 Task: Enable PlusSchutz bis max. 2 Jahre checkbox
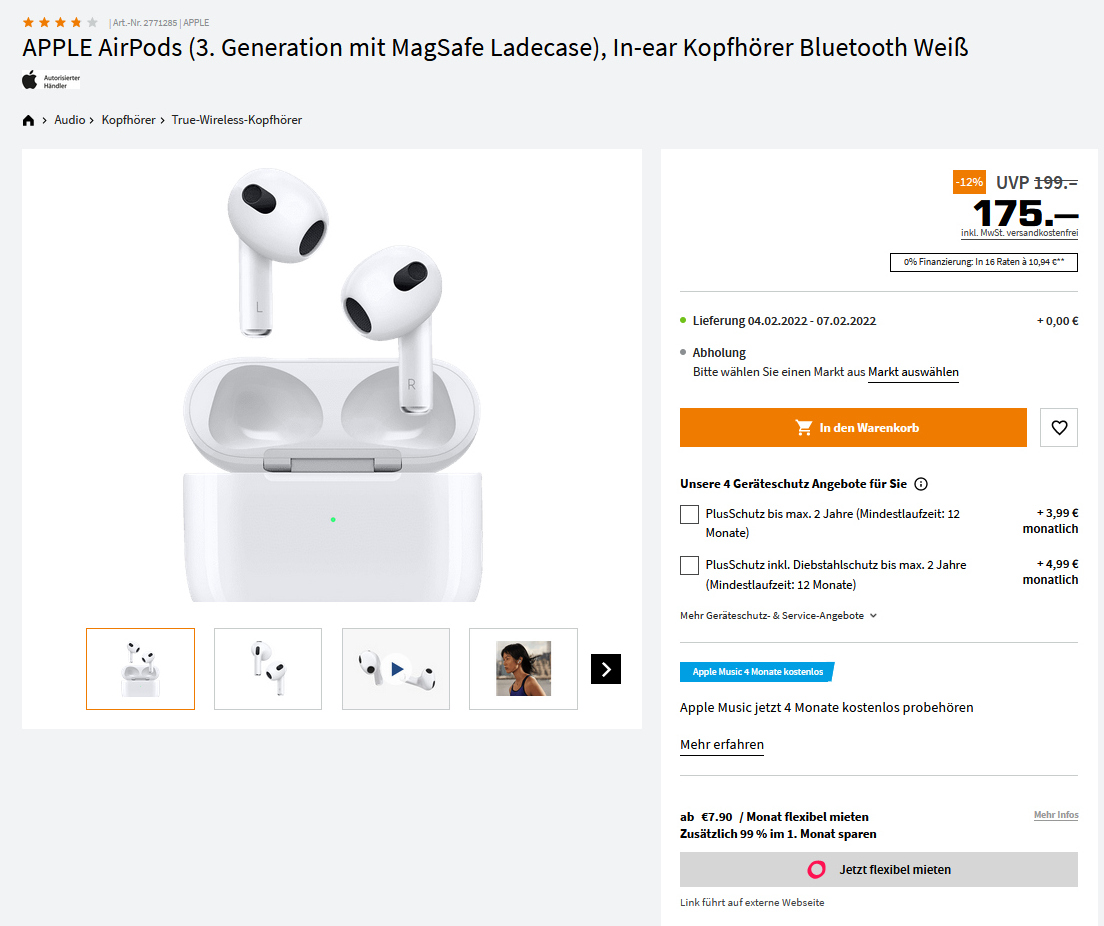point(689,514)
